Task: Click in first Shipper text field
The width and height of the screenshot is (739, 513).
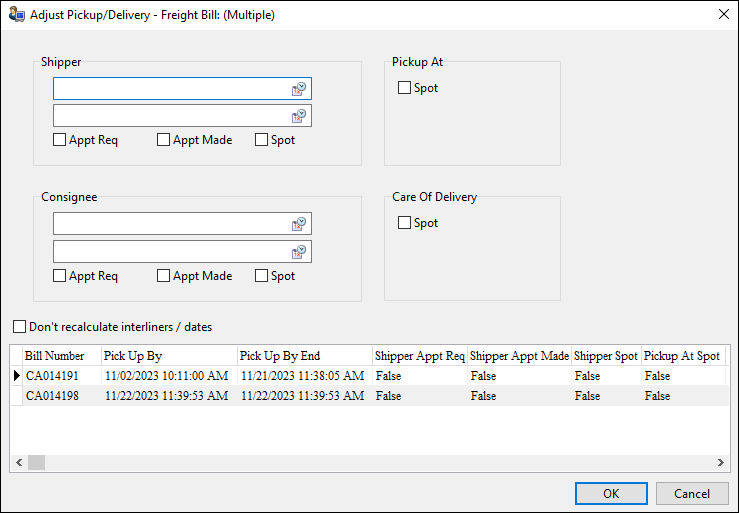Action: [170, 89]
